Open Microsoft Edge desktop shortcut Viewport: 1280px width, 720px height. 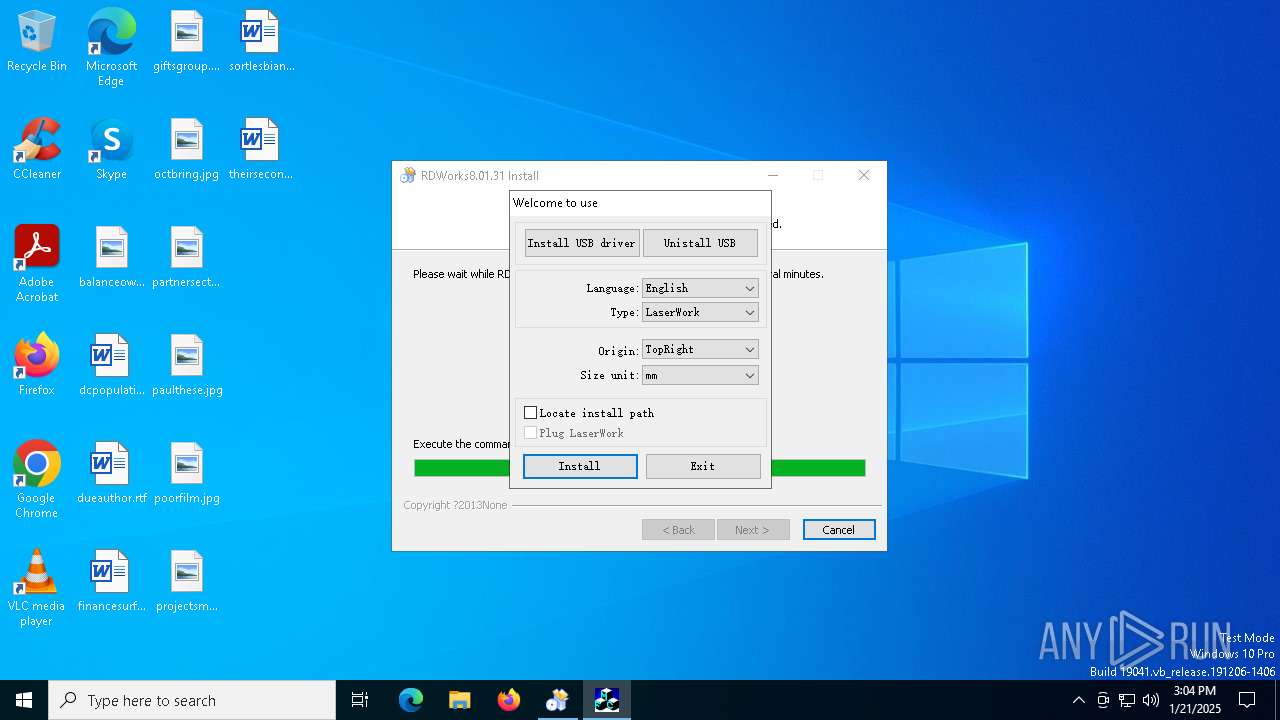coord(111,48)
